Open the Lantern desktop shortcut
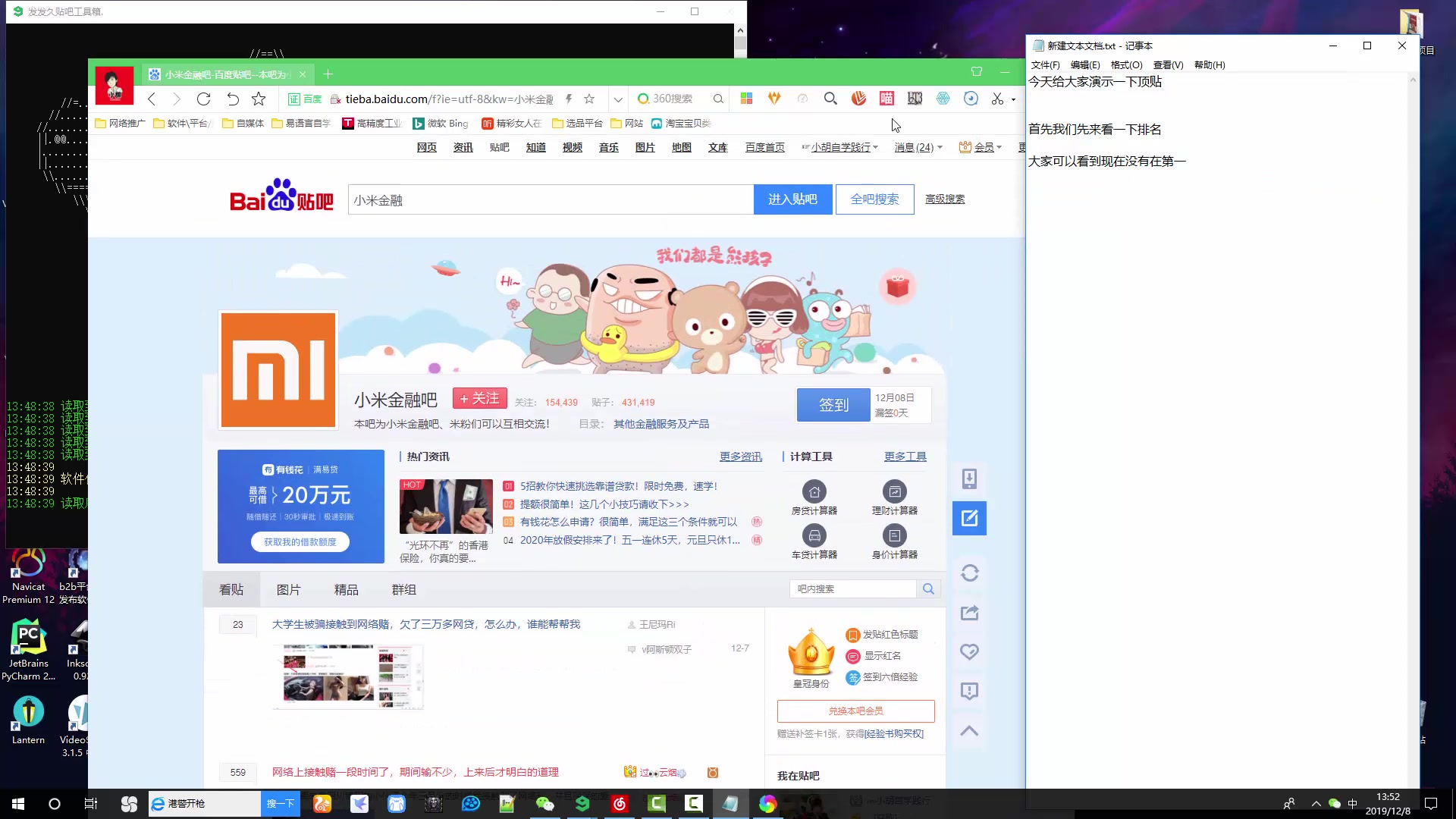This screenshot has height=819, width=1456. pos(29,720)
